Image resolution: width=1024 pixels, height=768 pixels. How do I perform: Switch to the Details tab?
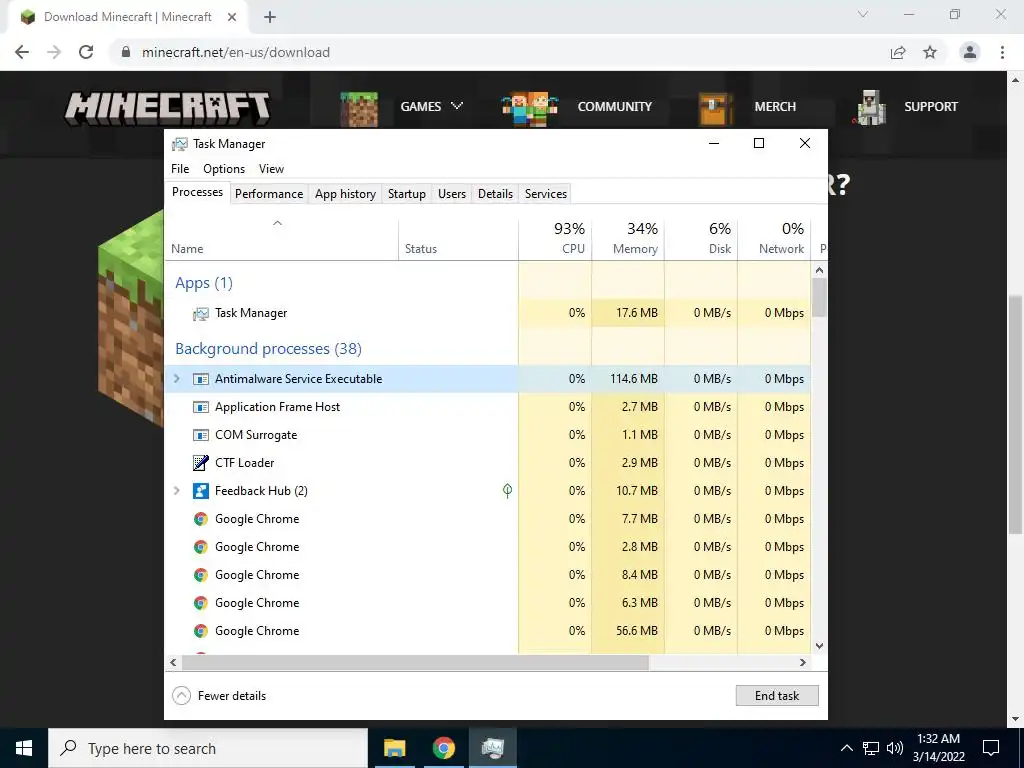click(x=495, y=194)
